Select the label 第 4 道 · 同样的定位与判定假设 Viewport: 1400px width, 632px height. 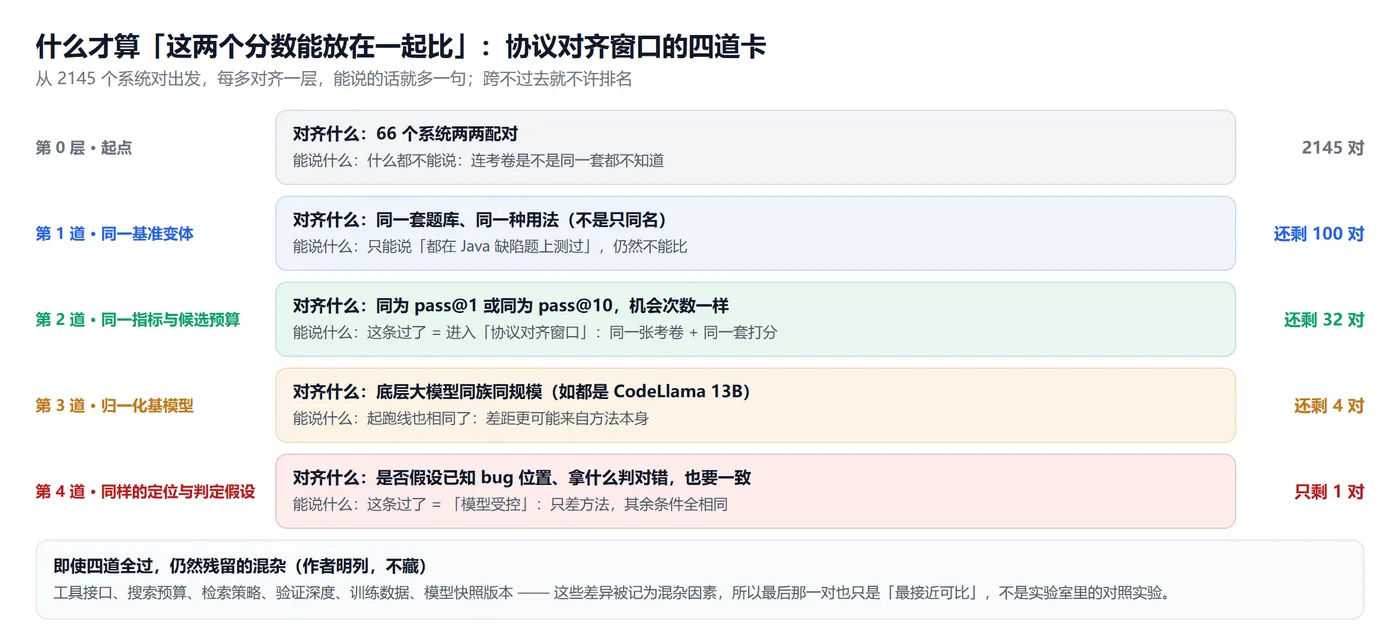click(x=146, y=492)
